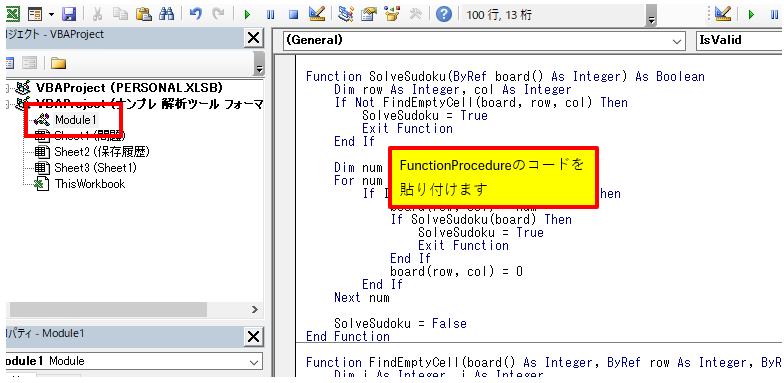This screenshot has width=784, height=383.
Task: Click the 'End Function' line
Action: tap(348, 336)
